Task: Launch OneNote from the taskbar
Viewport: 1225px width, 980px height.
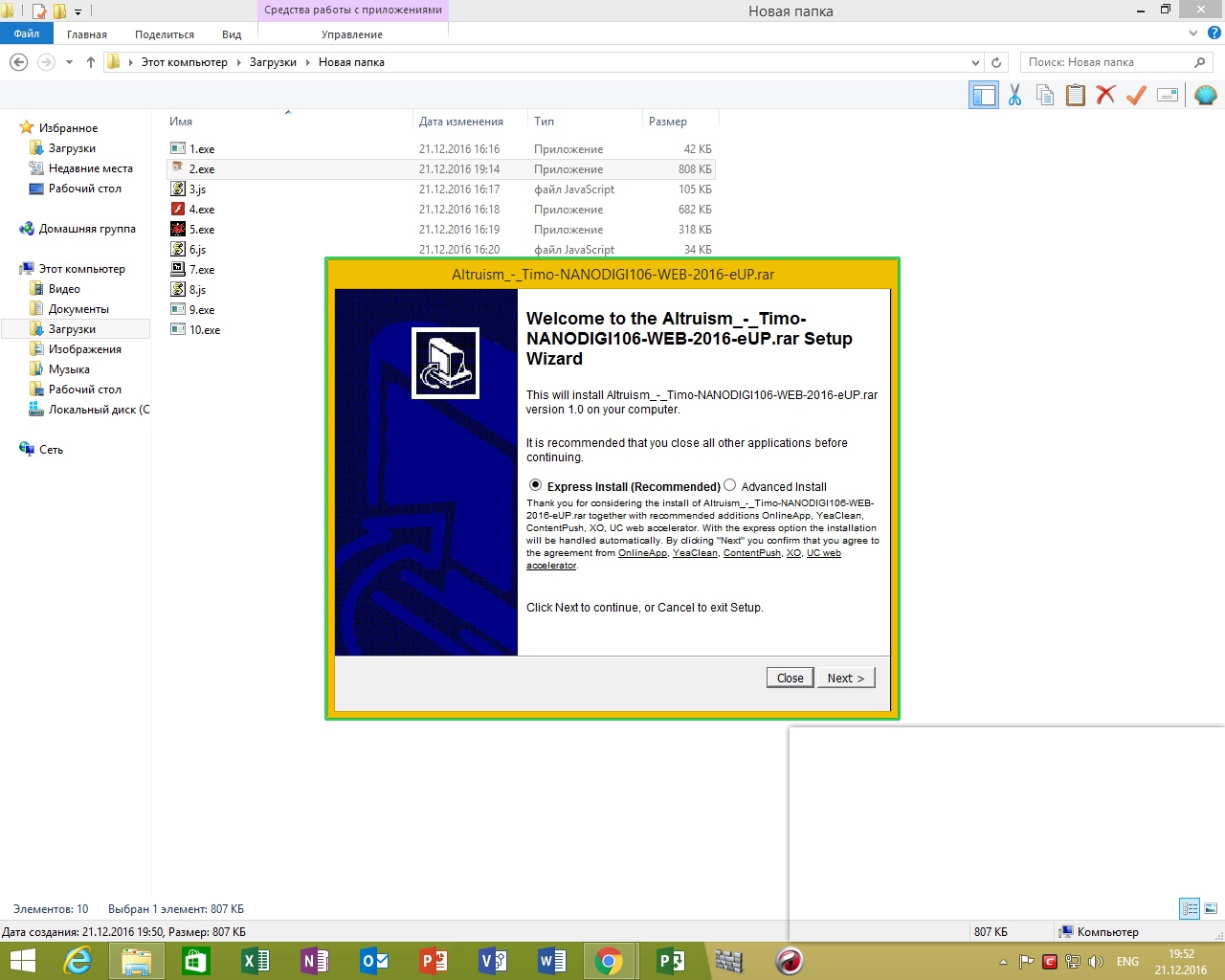Action: tap(314, 961)
